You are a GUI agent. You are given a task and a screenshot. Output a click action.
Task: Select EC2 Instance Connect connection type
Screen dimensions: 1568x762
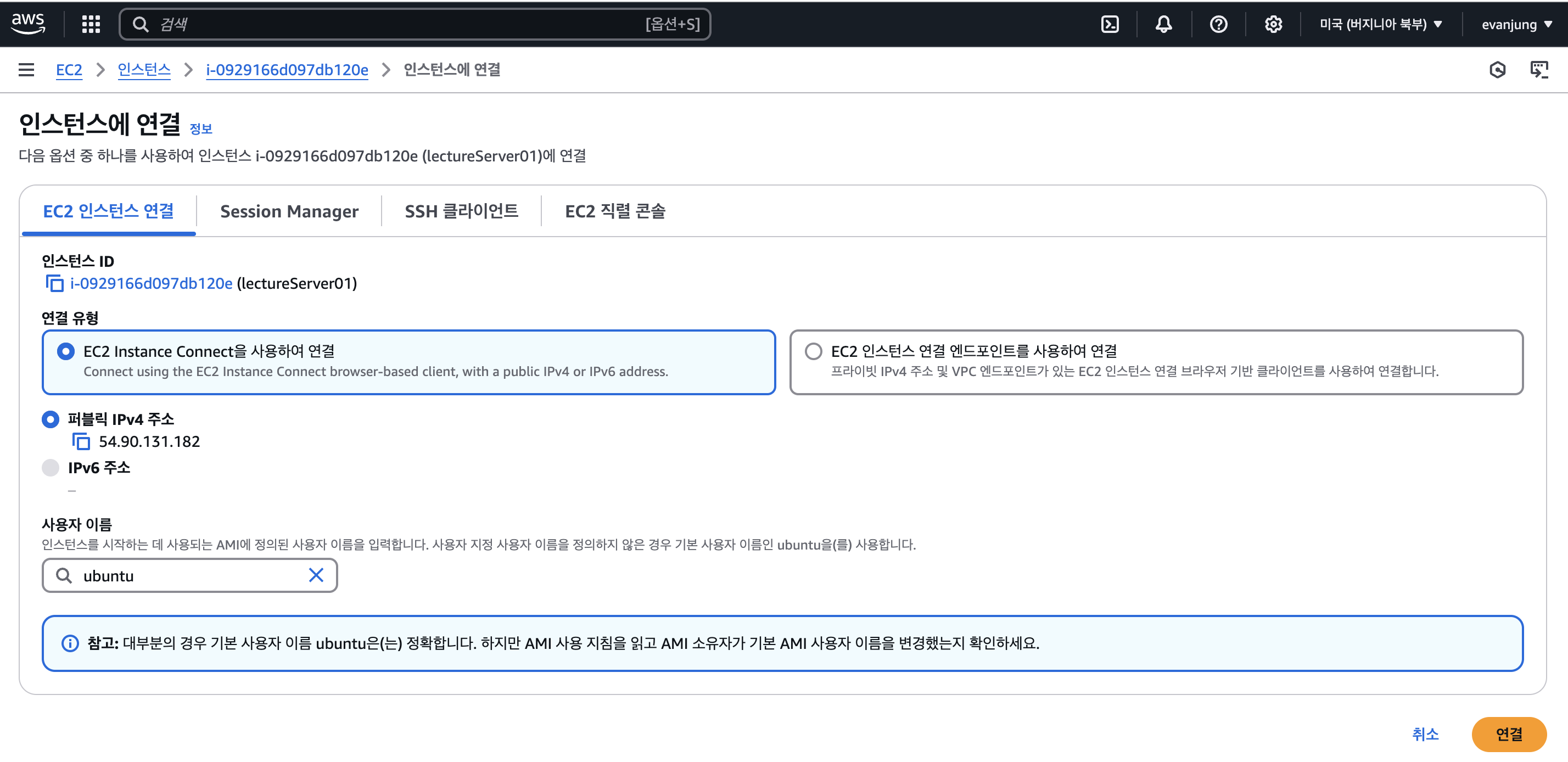(x=408, y=362)
